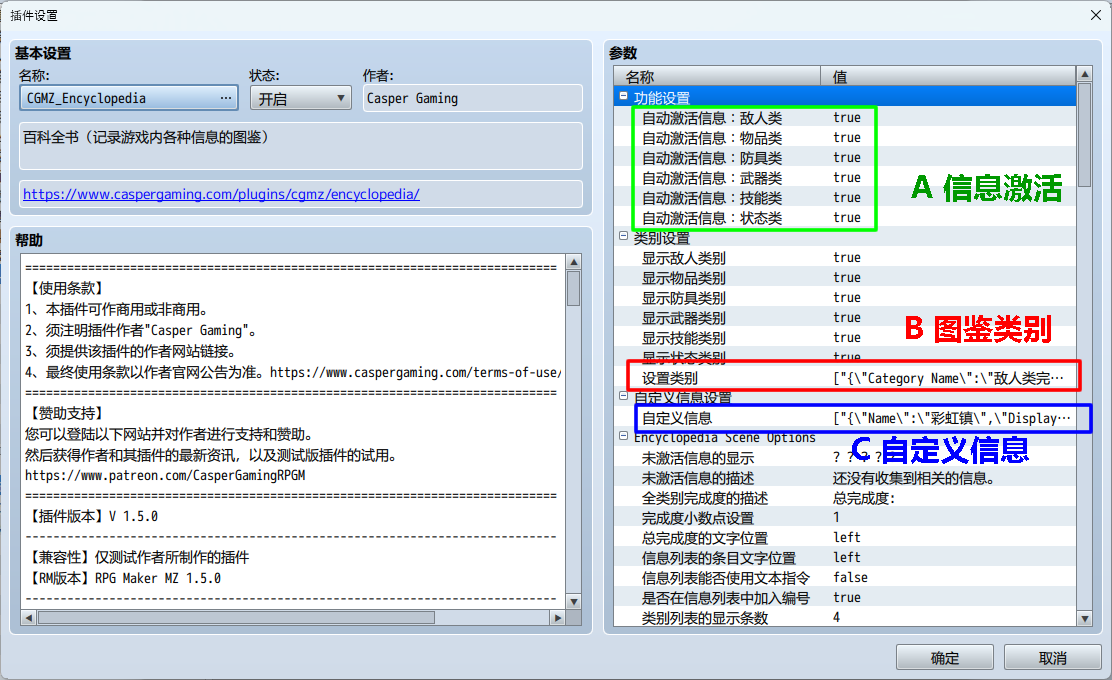Viewport: 1112px width, 680px height.
Task: Select the 自动激活信息：防具类 parameter row
Action: 845,157
